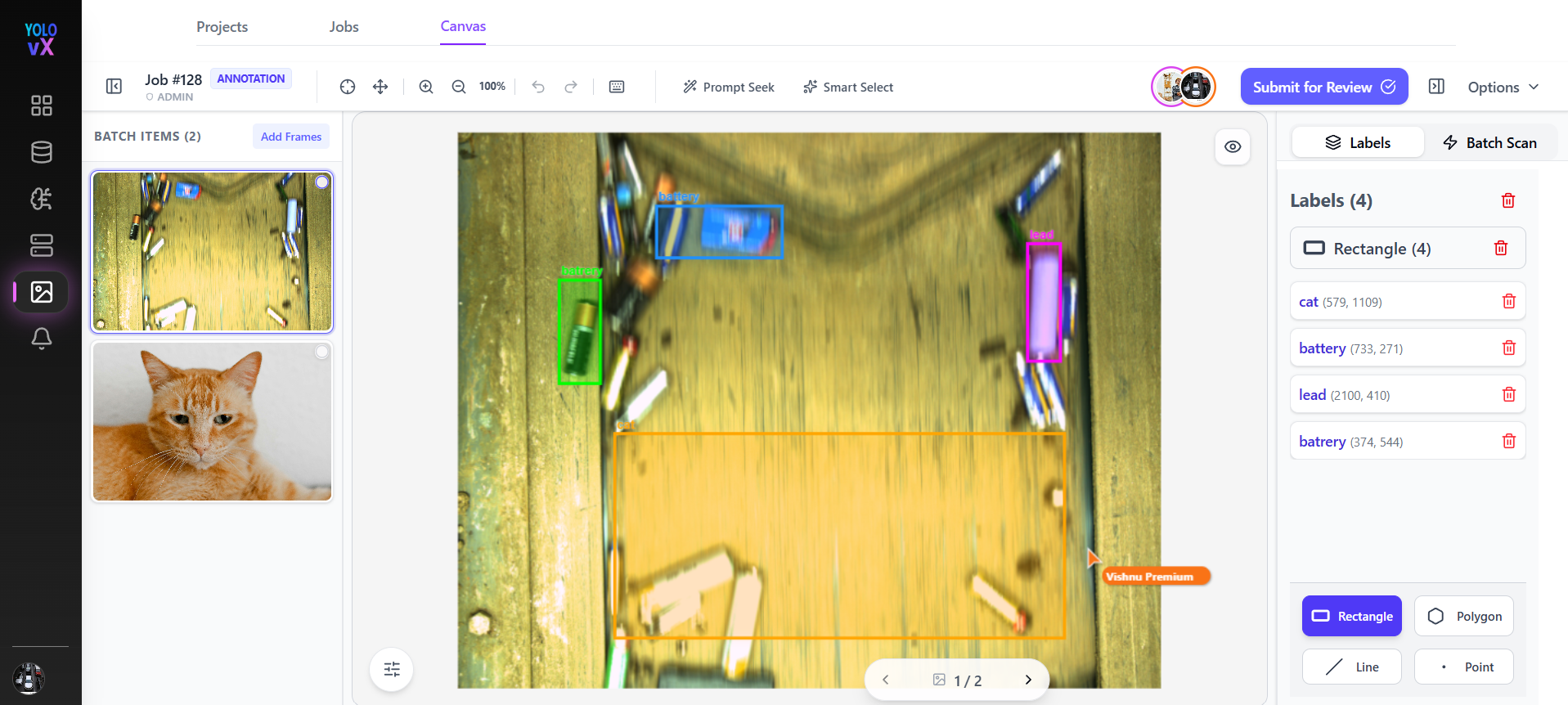The width and height of the screenshot is (1568, 705).
Task: Click the ANNOTATION status badge
Action: (251, 79)
